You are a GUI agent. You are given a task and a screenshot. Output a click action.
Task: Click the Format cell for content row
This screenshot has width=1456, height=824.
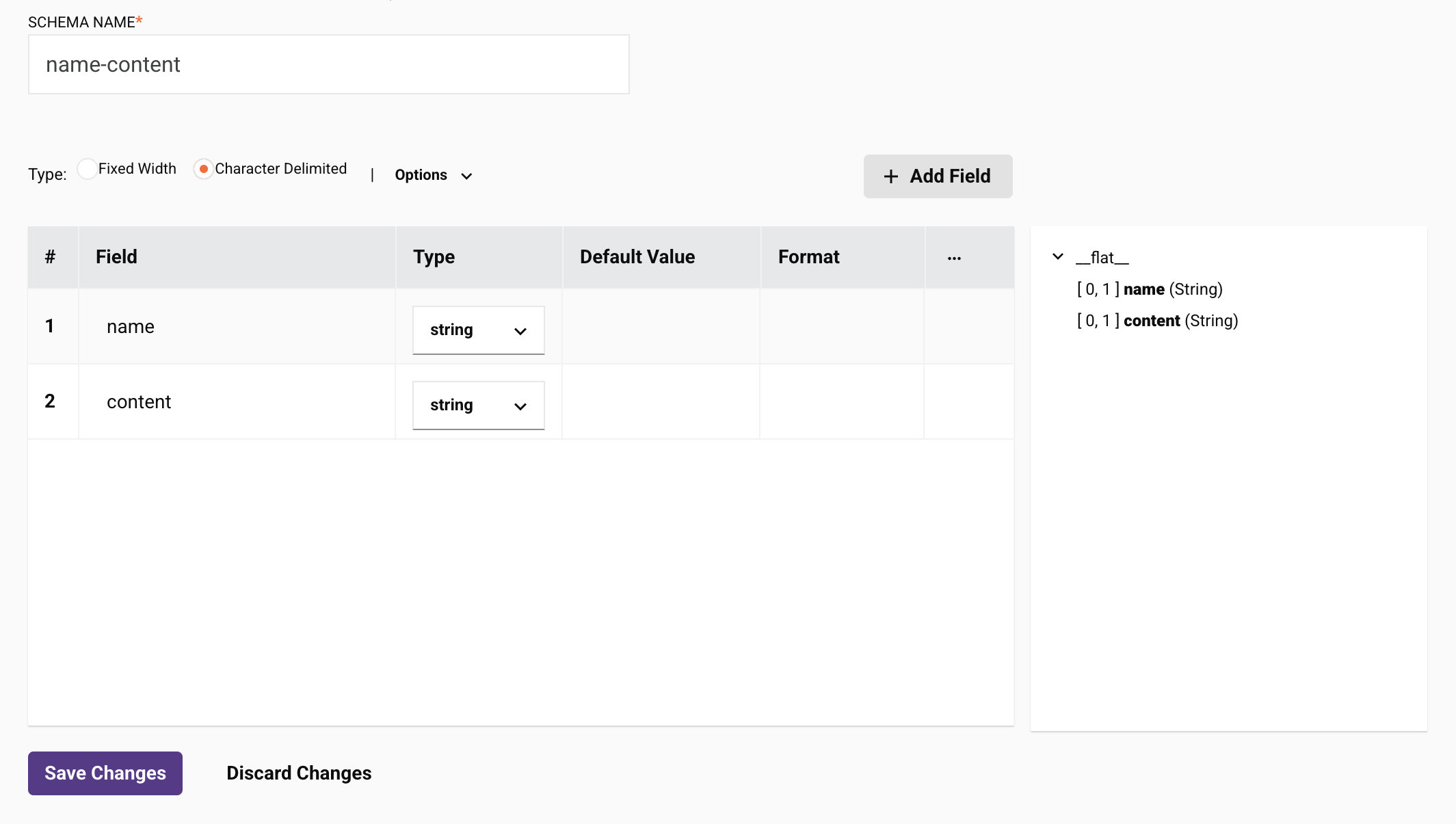point(841,402)
